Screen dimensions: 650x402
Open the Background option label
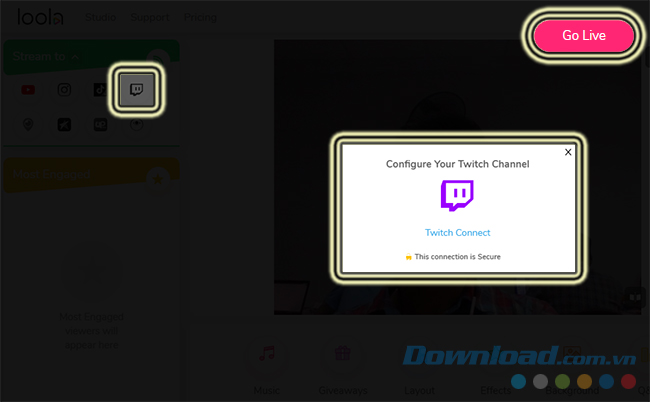click(x=572, y=390)
